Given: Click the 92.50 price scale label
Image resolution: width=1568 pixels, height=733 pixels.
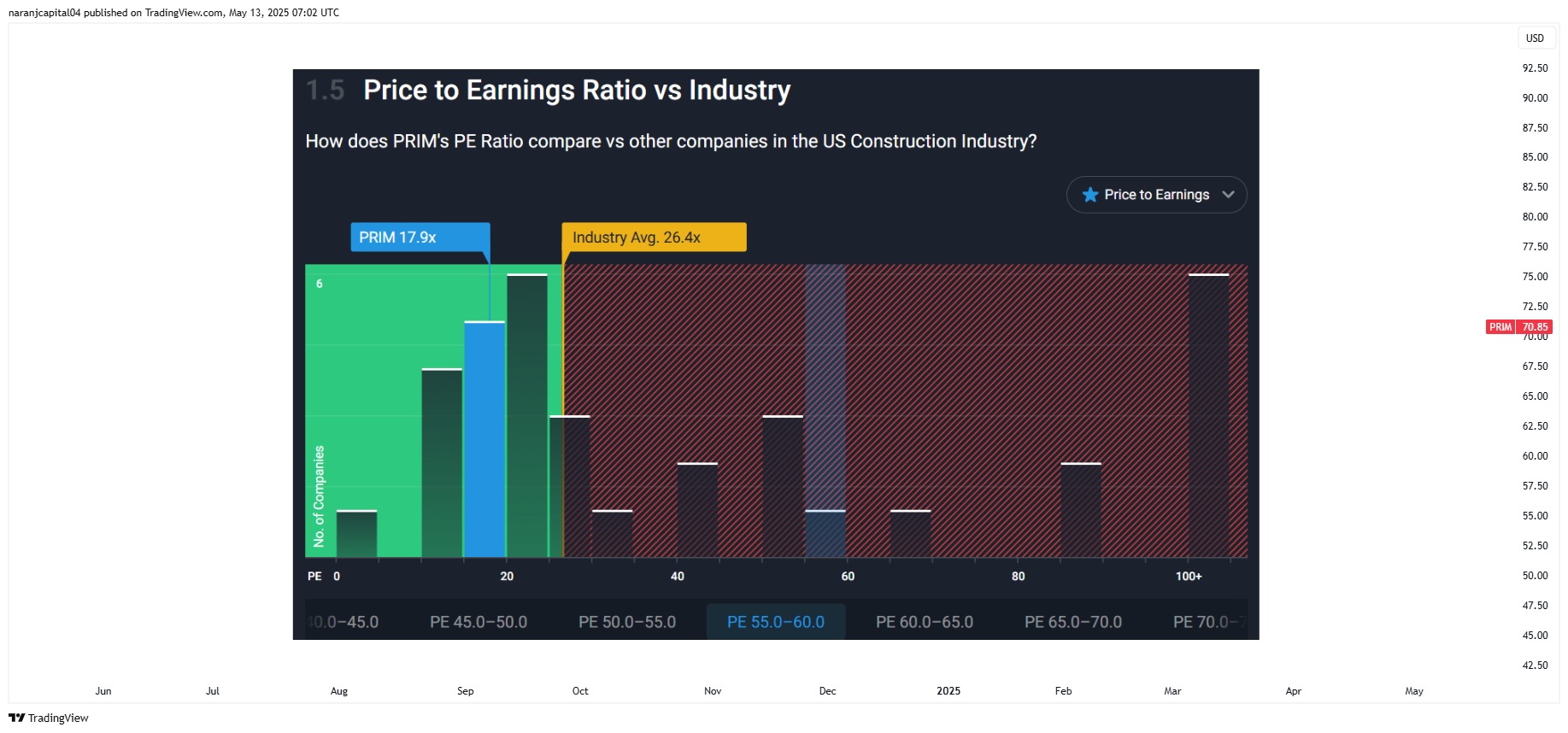Looking at the screenshot, I should [1535, 68].
